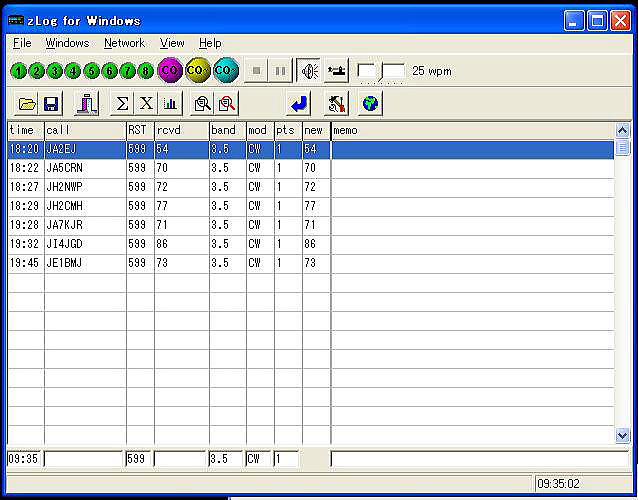Screen dimensions: 638x500
Task: Send CW message 1 green button
Action: point(18,71)
